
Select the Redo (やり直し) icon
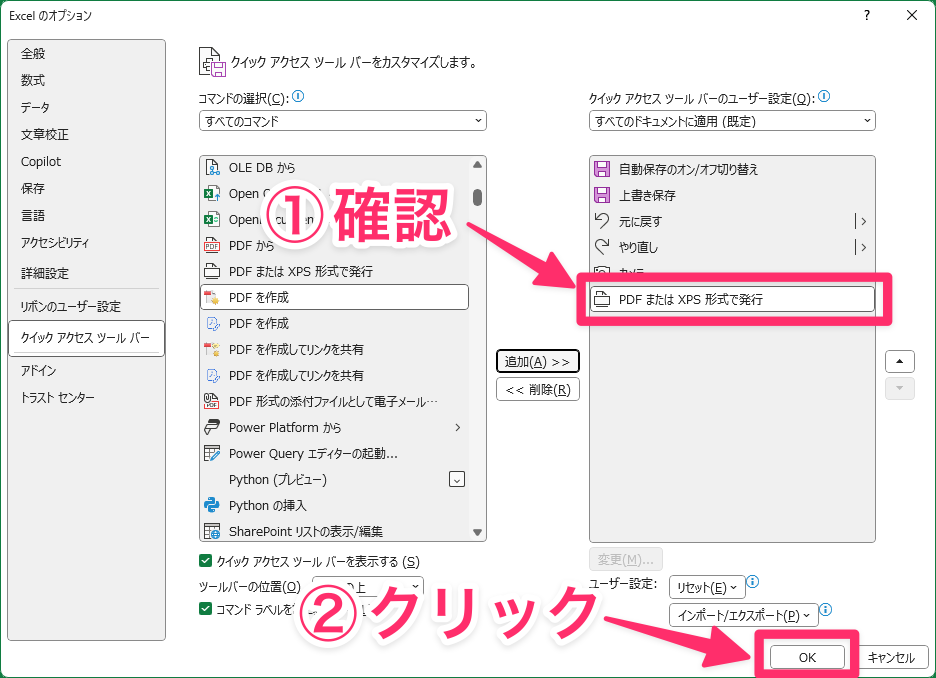(x=602, y=247)
